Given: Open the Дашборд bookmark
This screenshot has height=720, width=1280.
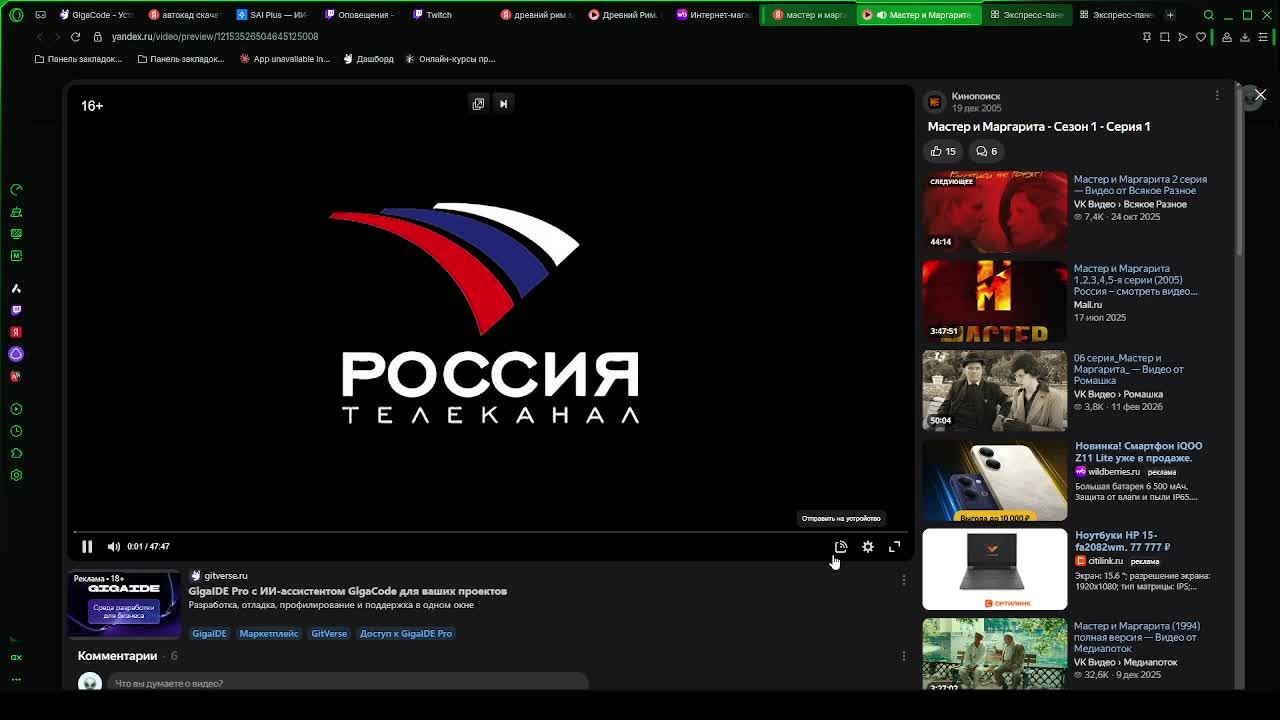Looking at the screenshot, I should (x=369, y=59).
